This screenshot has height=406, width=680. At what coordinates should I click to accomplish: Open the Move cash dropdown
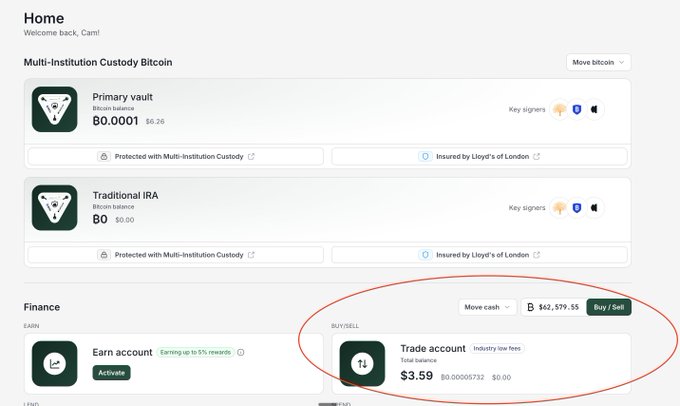(487, 307)
